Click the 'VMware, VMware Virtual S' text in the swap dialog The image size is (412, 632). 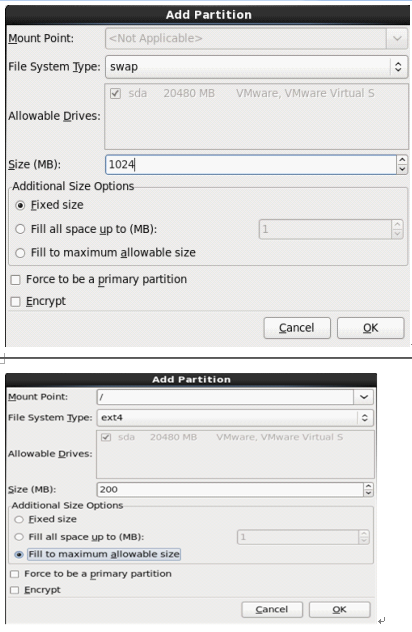point(305,94)
